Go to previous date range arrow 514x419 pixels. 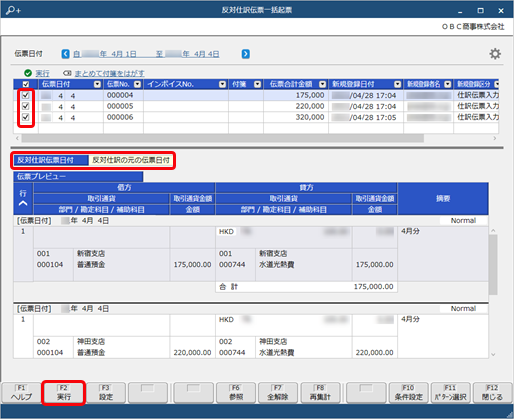pos(66,54)
